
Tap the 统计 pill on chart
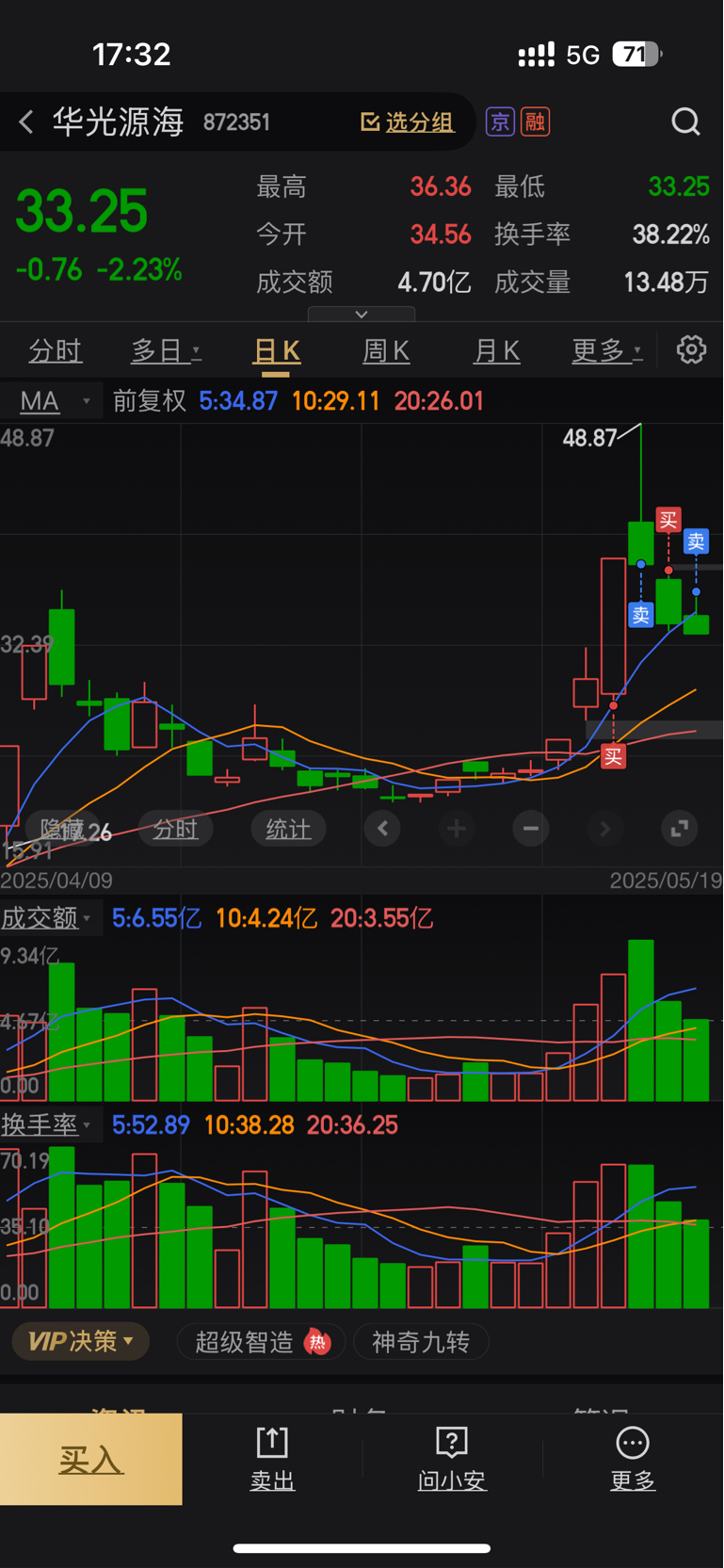[x=288, y=829]
